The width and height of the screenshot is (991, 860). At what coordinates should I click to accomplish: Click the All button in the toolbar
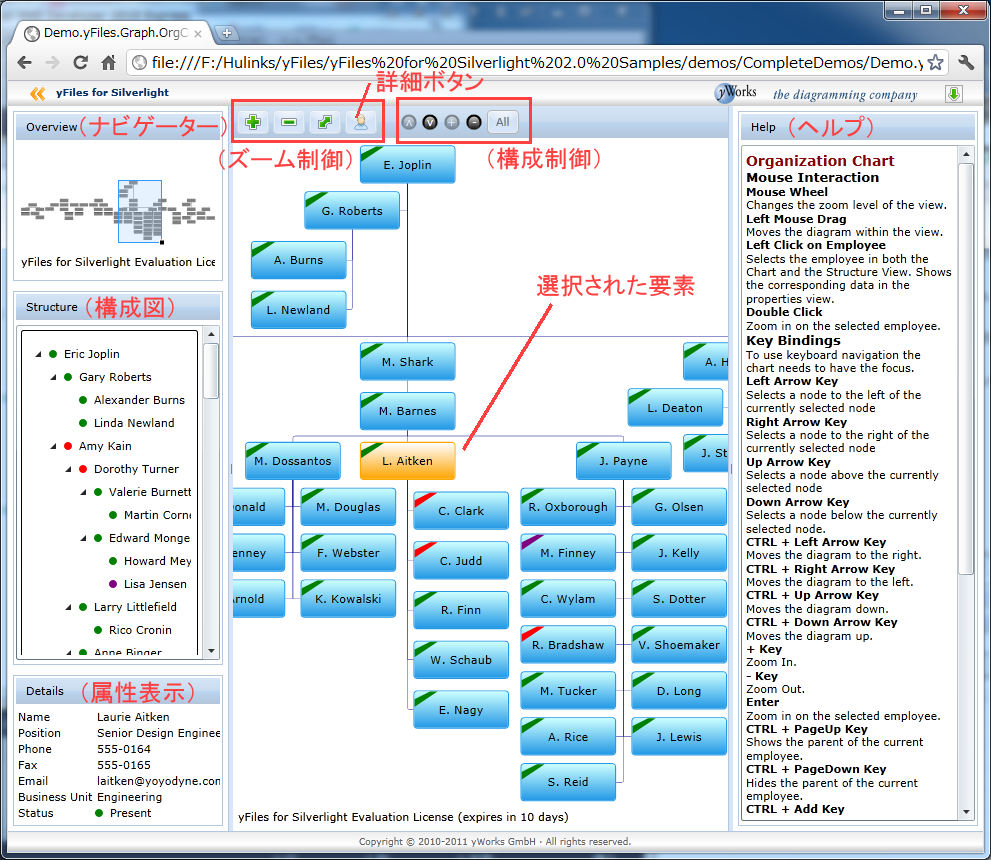coord(503,122)
